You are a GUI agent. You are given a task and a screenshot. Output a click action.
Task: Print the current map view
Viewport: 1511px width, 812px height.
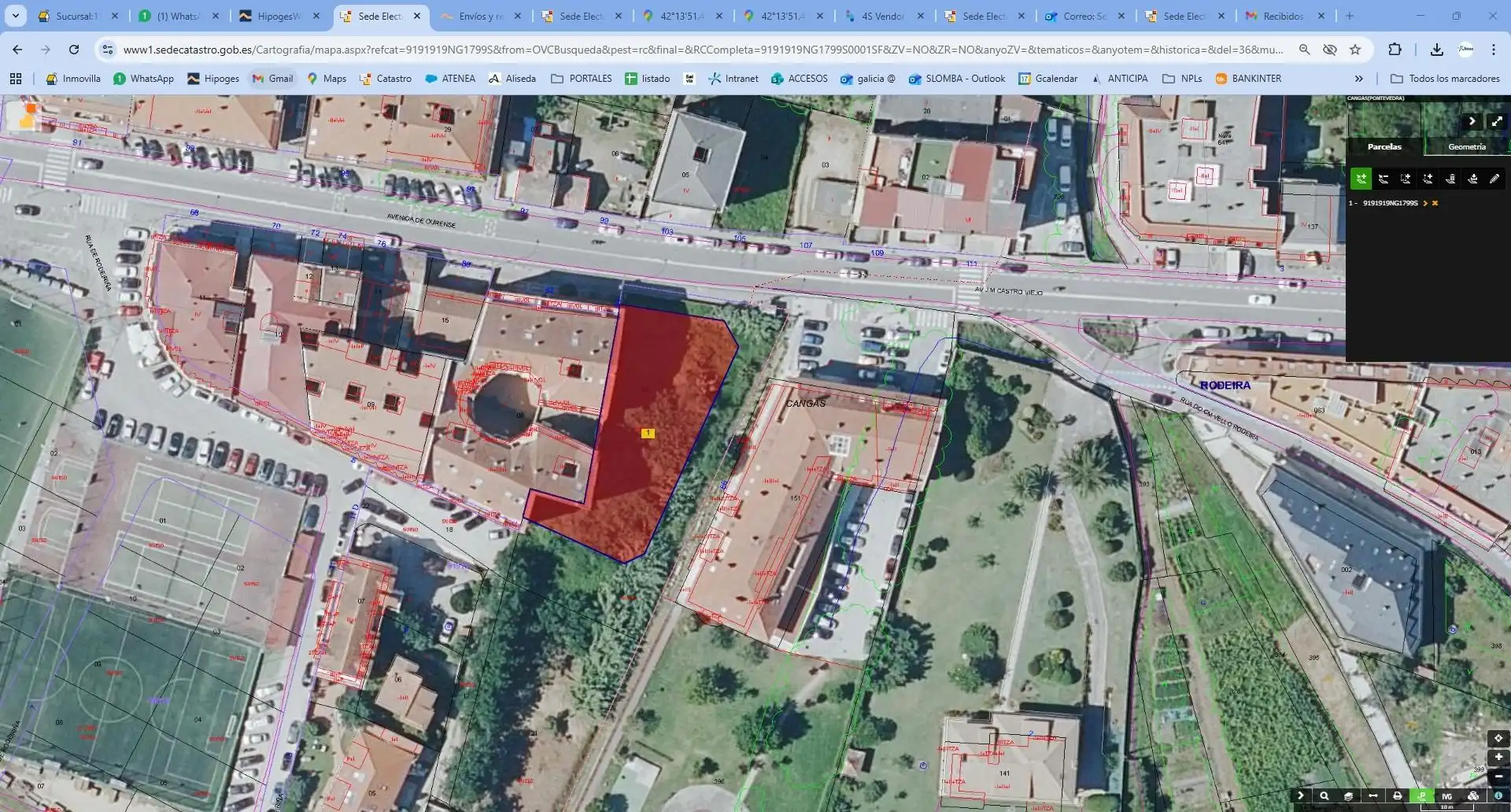tap(1398, 796)
